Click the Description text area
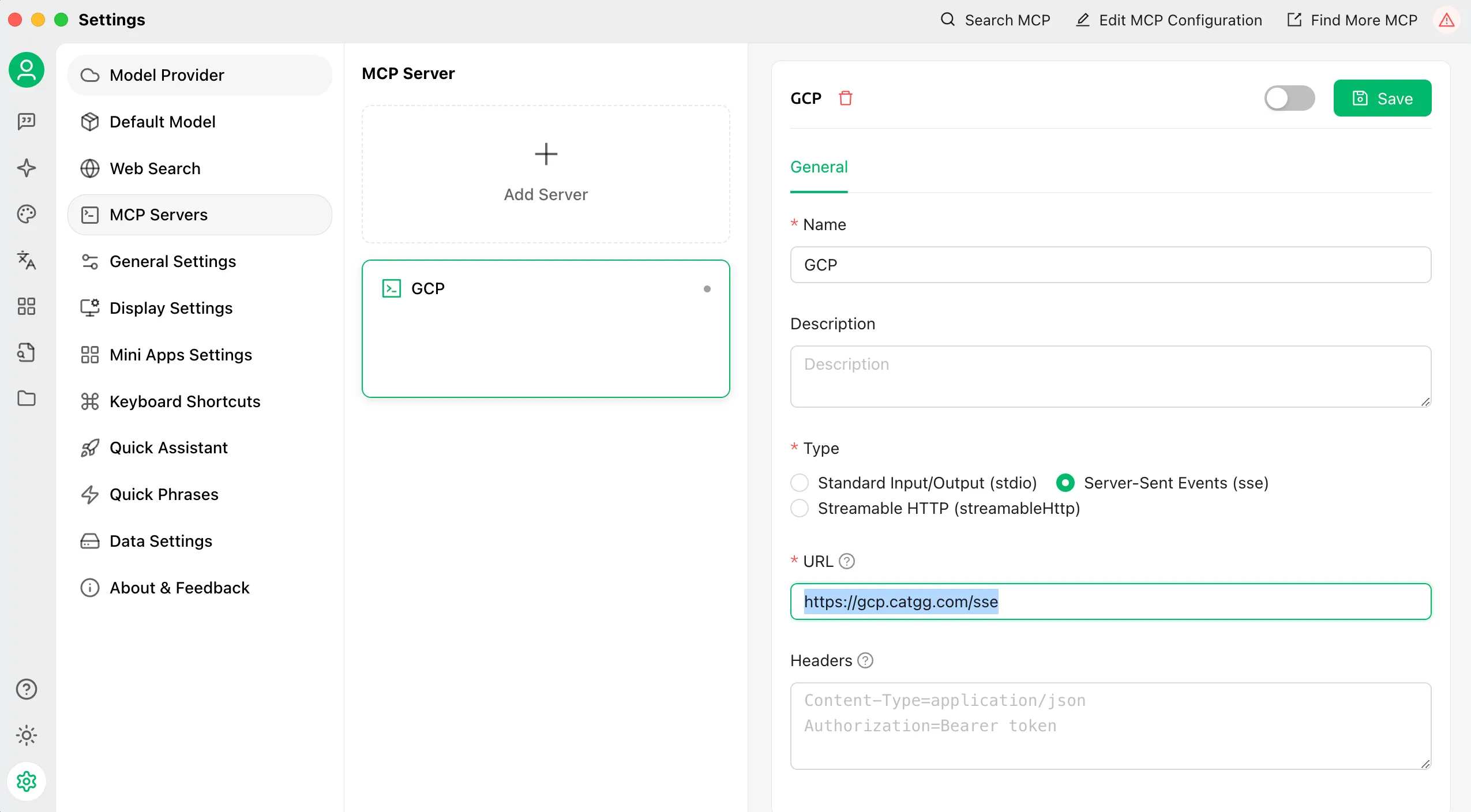The width and height of the screenshot is (1471, 812). tap(1110, 376)
